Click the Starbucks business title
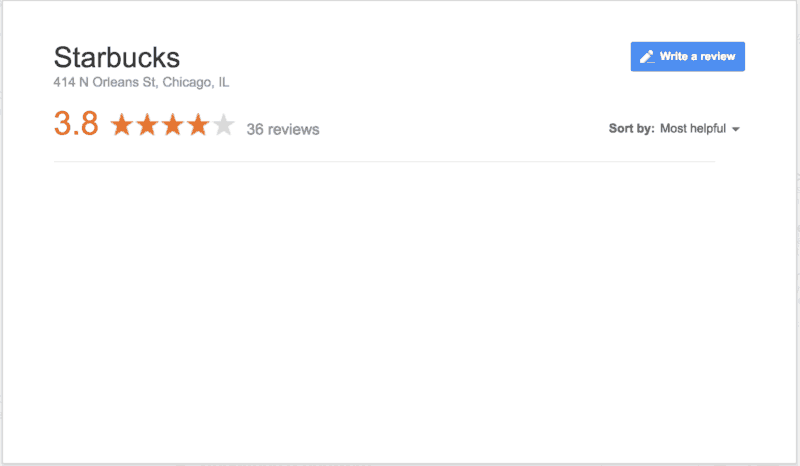The height and width of the screenshot is (466, 800). [x=117, y=57]
